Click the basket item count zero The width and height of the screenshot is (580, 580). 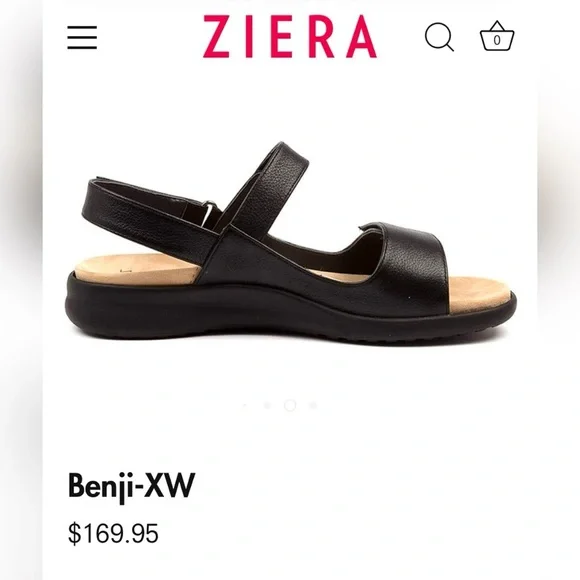coord(497,40)
